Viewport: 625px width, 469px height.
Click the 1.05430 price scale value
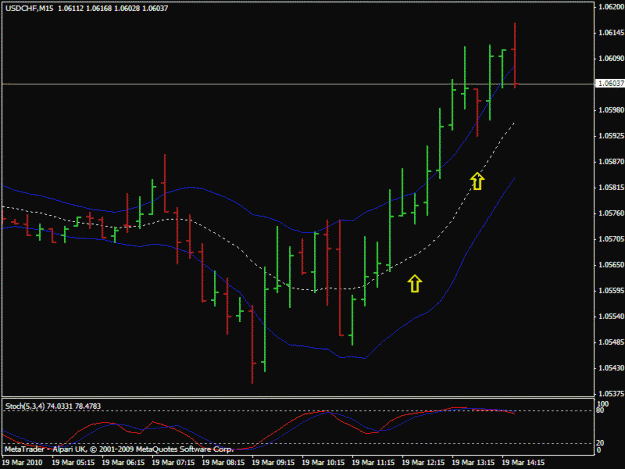tap(611, 368)
